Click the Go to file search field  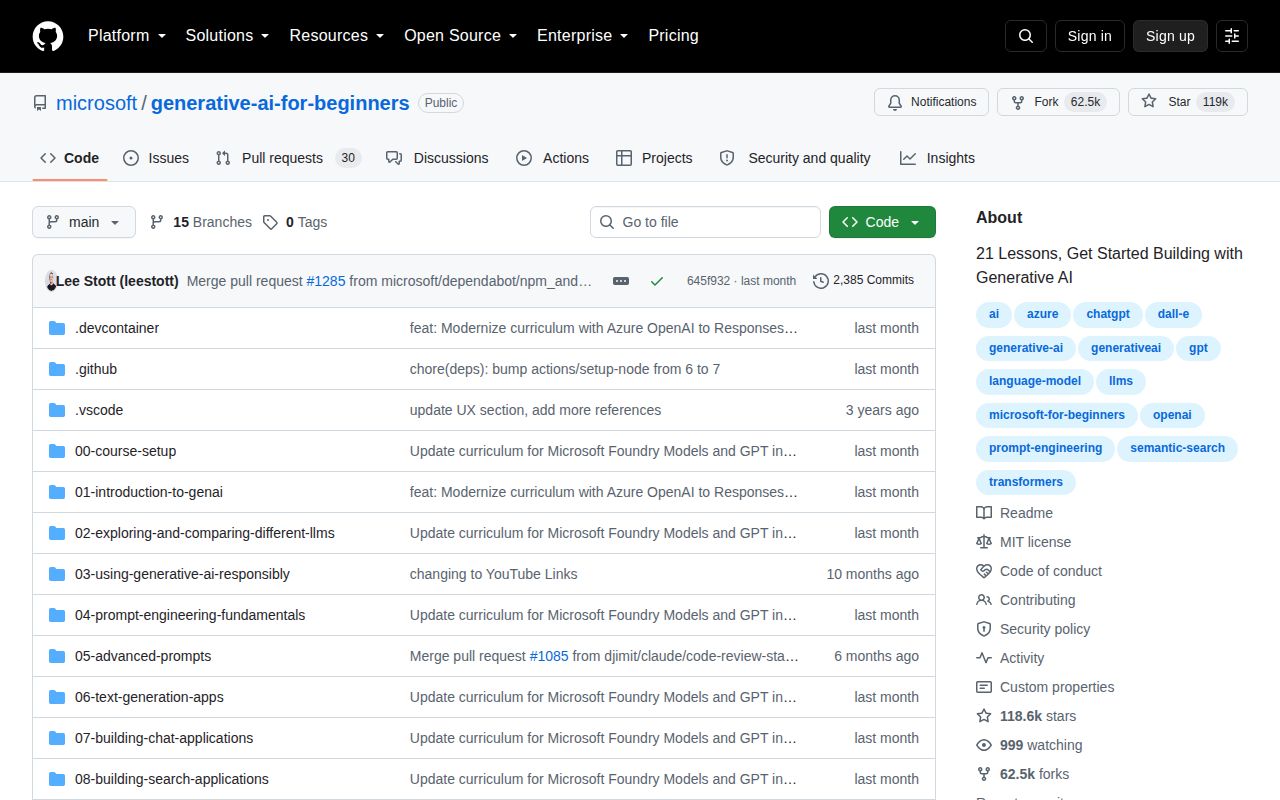click(705, 222)
